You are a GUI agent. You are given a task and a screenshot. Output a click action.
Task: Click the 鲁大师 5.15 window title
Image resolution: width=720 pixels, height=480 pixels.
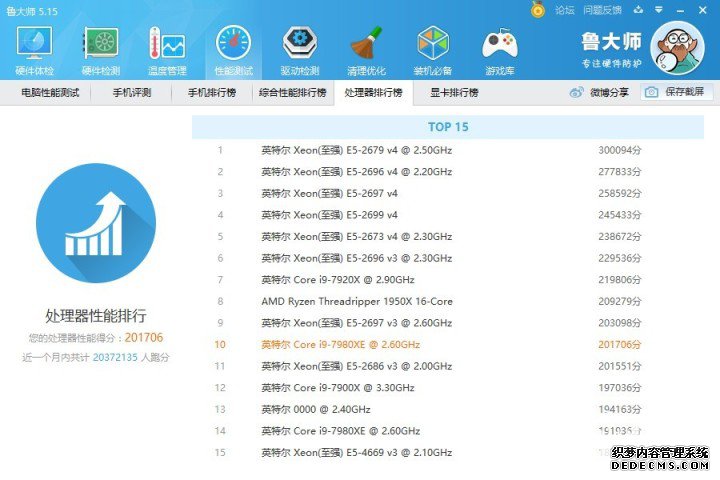pyautogui.click(x=32, y=11)
